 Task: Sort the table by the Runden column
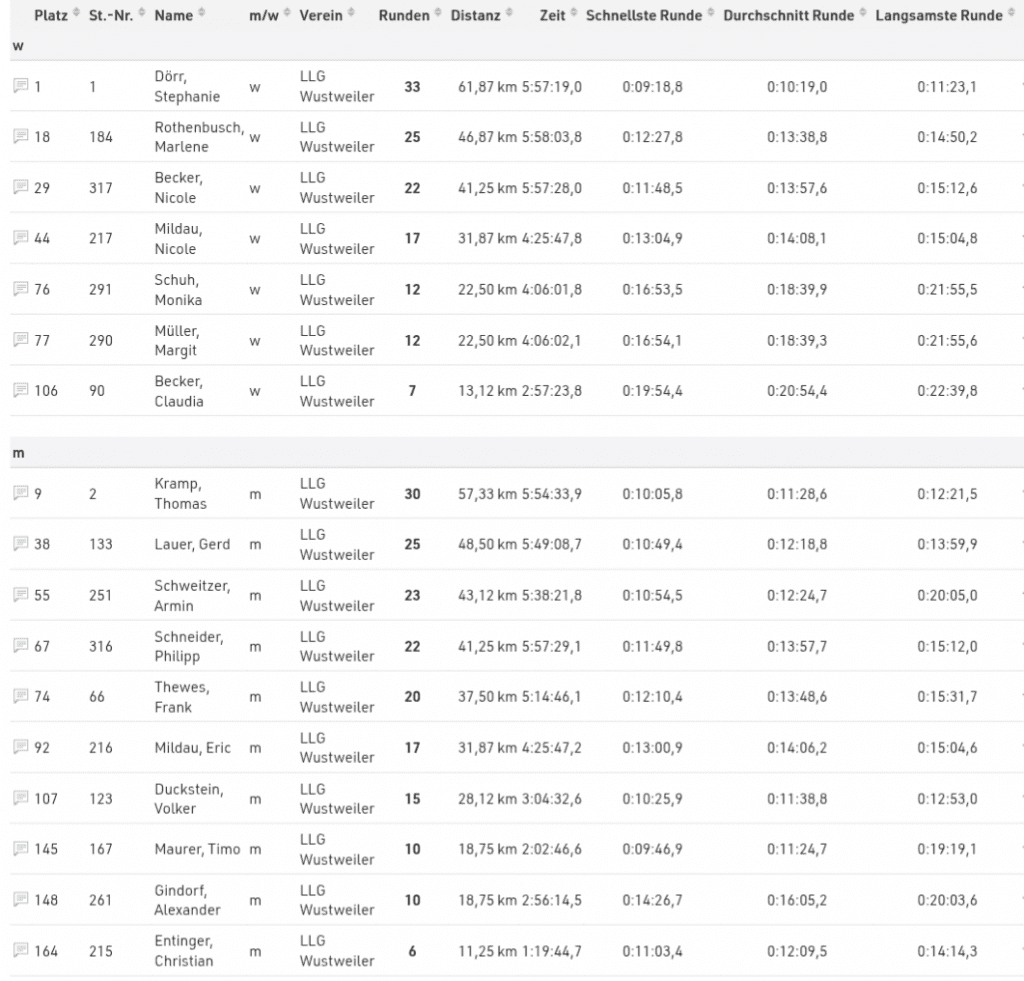coord(404,15)
